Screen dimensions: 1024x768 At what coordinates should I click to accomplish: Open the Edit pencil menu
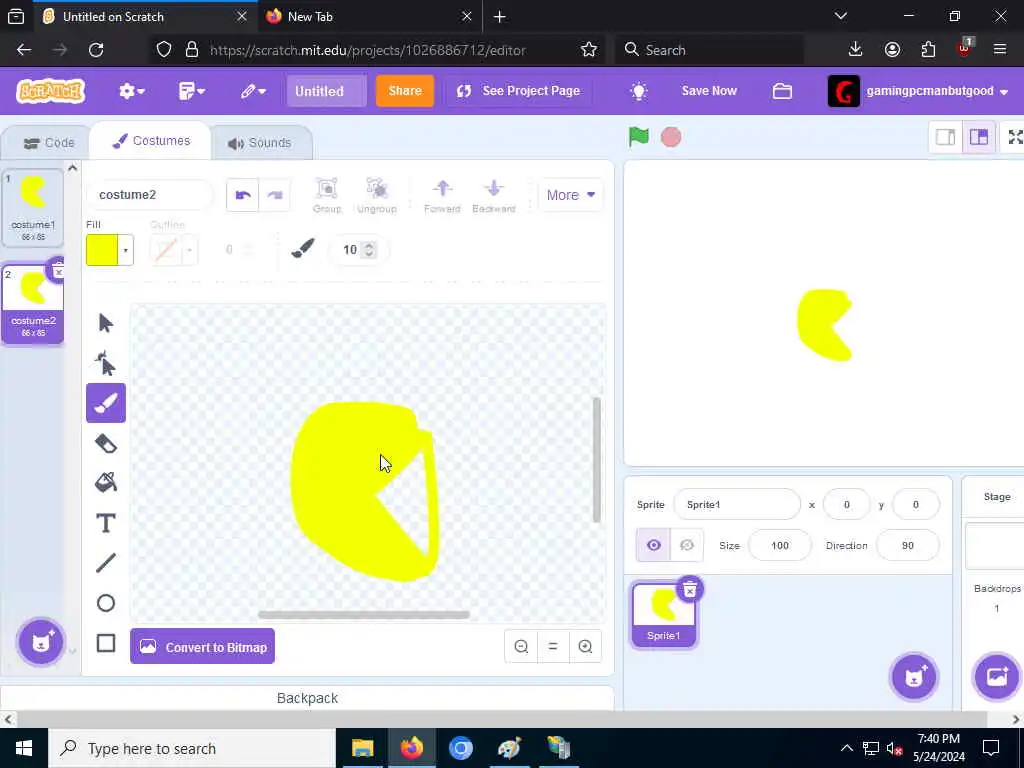tap(253, 91)
